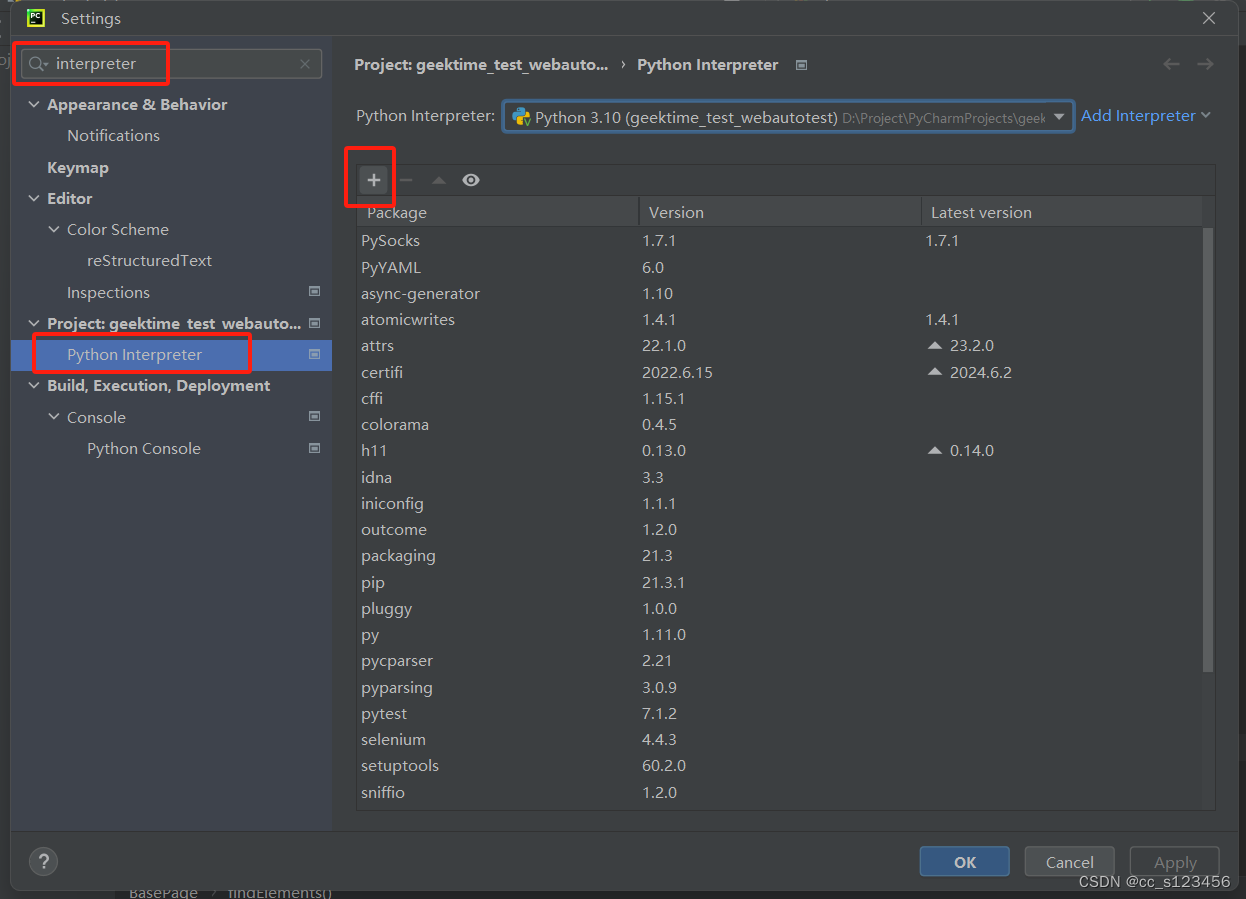Select reStructuredText under Color Scheme
The image size is (1246, 899).
(x=149, y=260)
